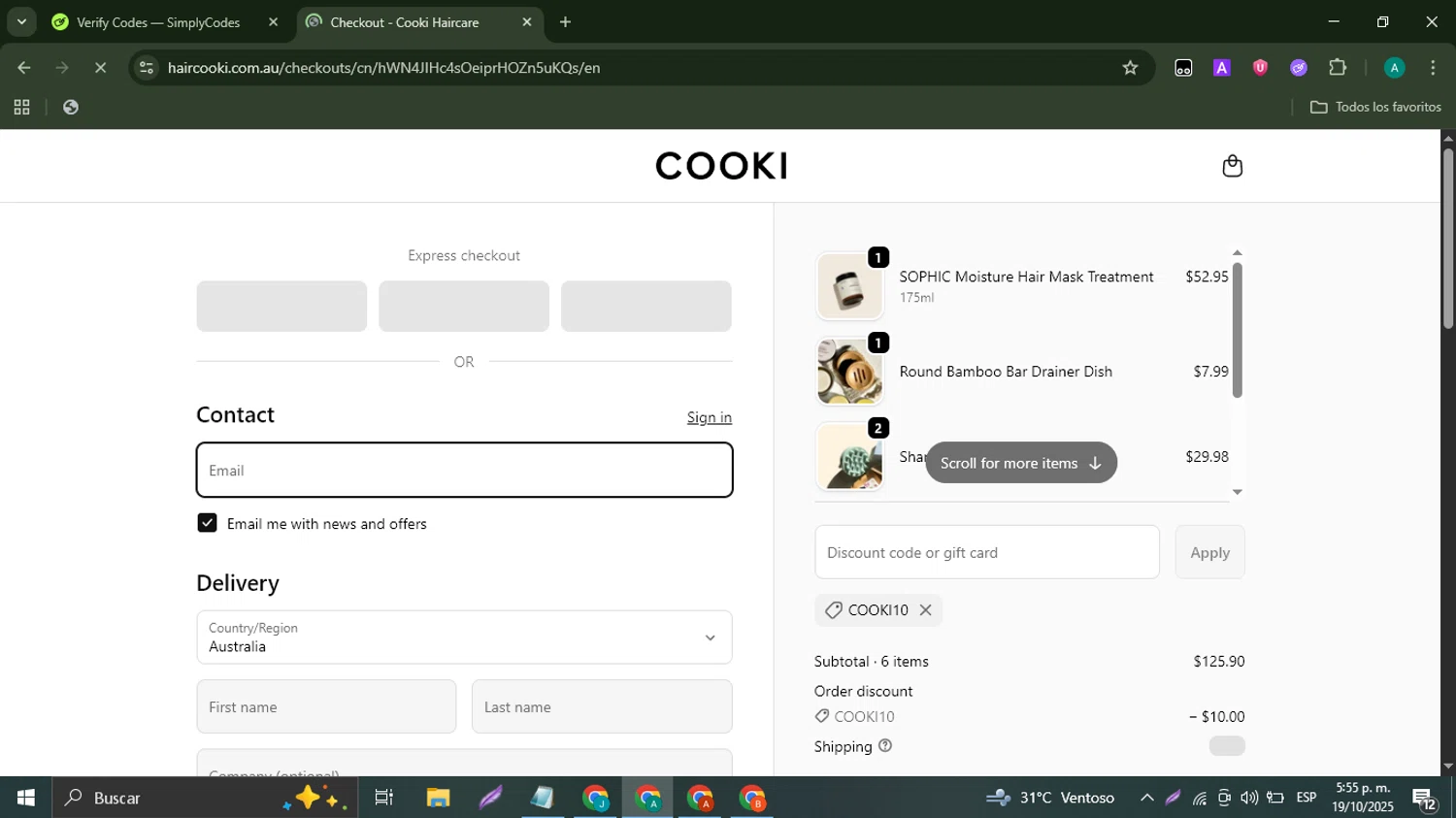Click the $125.90 subtotal amount
The height and width of the screenshot is (818, 1456).
pos(1219,662)
